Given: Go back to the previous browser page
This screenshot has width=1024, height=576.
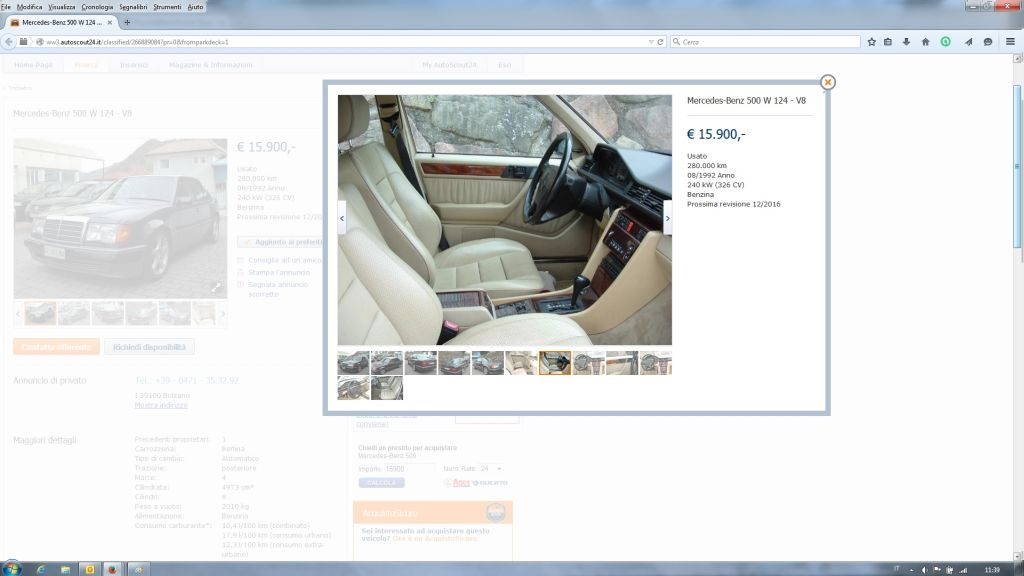Looking at the screenshot, I should coord(8,42).
